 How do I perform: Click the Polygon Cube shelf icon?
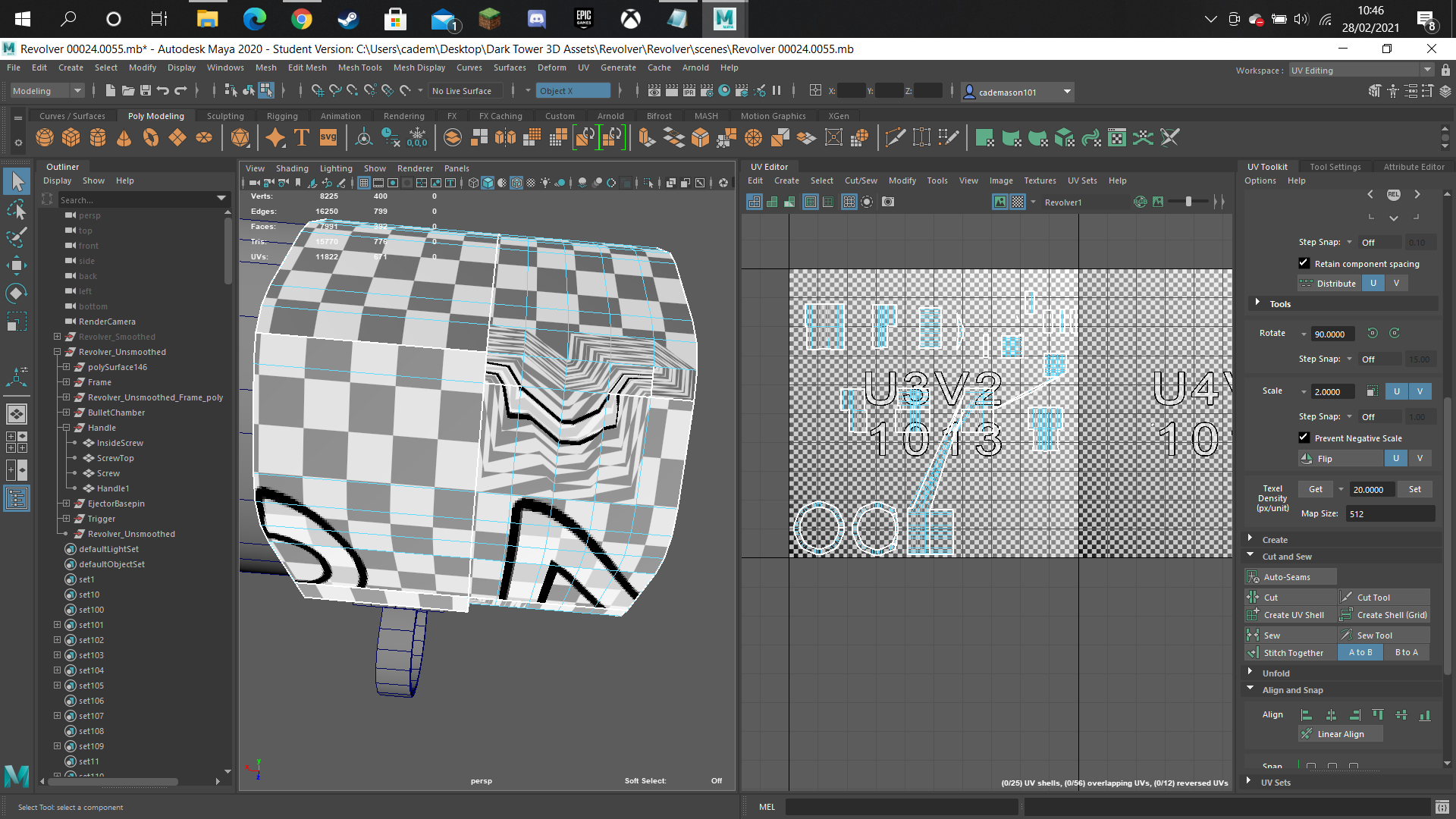click(71, 137)
